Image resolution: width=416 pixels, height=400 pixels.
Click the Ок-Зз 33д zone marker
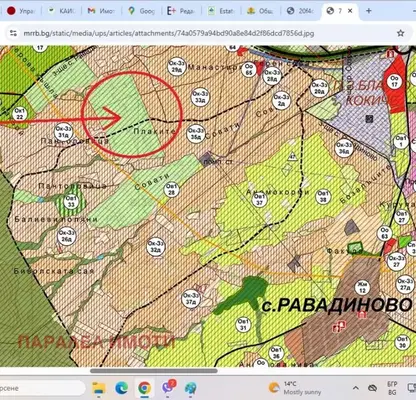point(200,97)
